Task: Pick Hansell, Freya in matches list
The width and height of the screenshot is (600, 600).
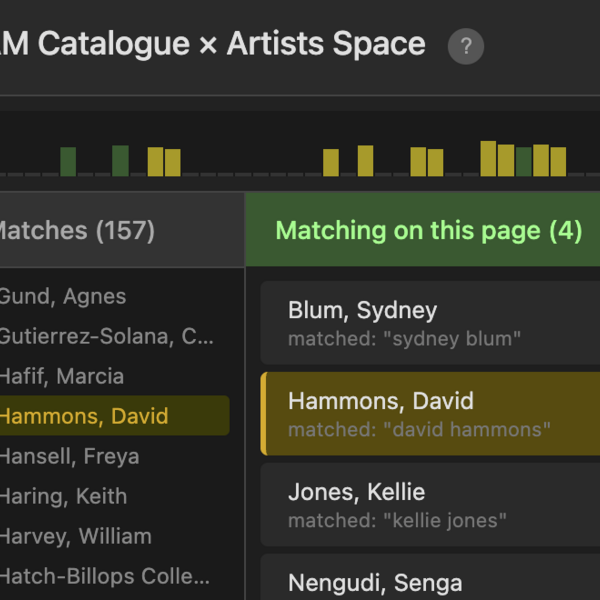Action: pos(69,456)
